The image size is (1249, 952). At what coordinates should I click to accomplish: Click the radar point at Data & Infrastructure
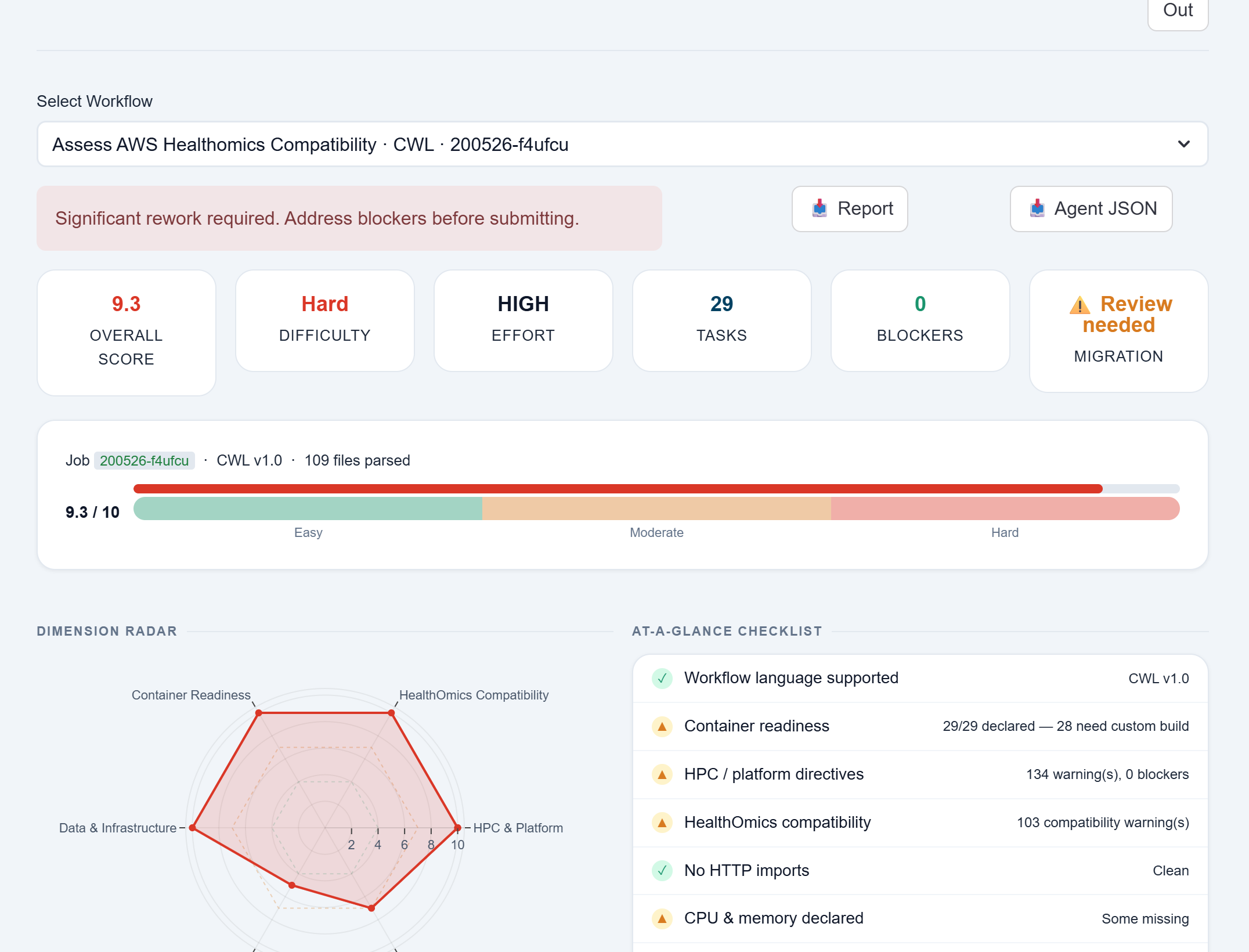pos(193,828)
